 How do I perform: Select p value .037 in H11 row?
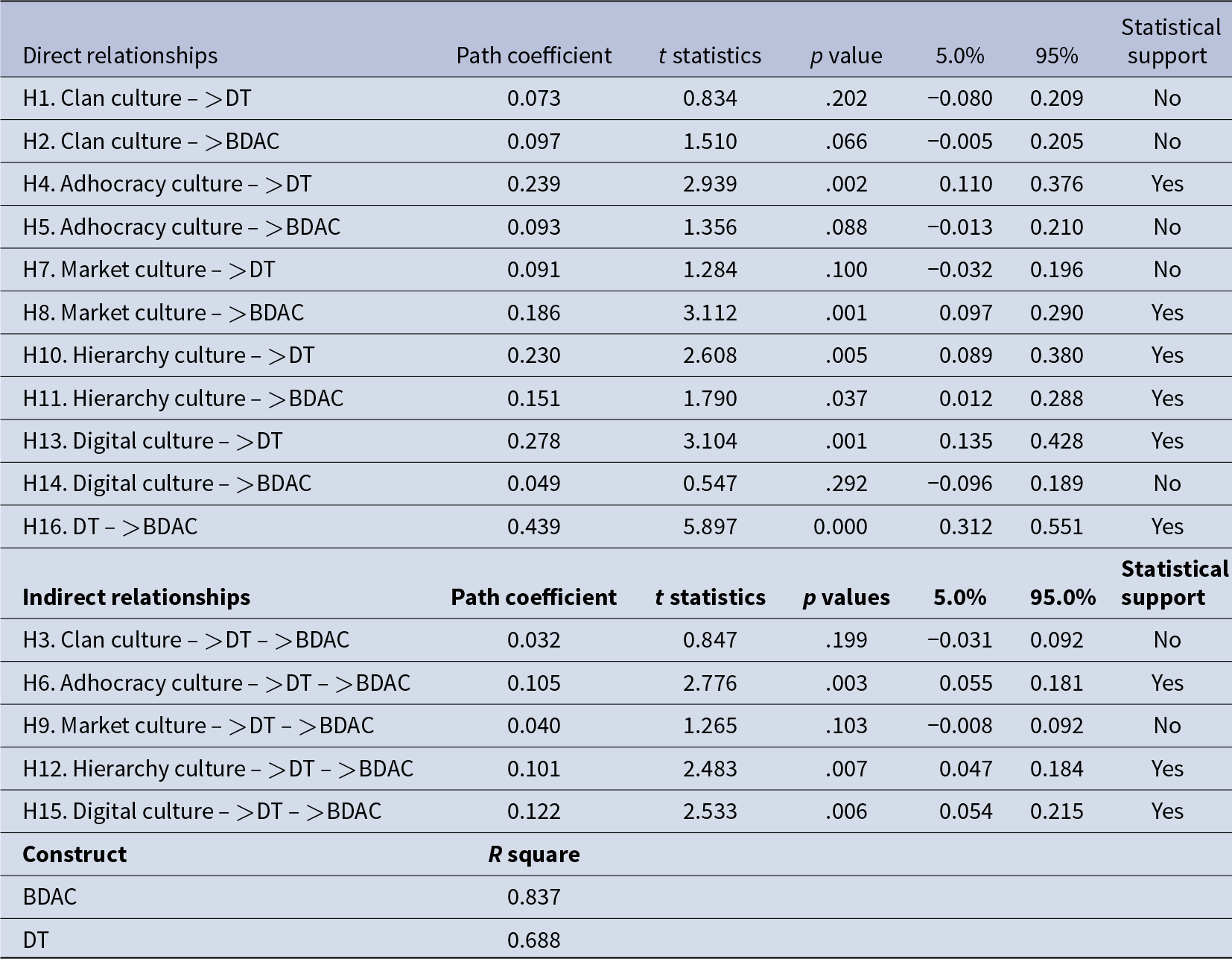846,399
